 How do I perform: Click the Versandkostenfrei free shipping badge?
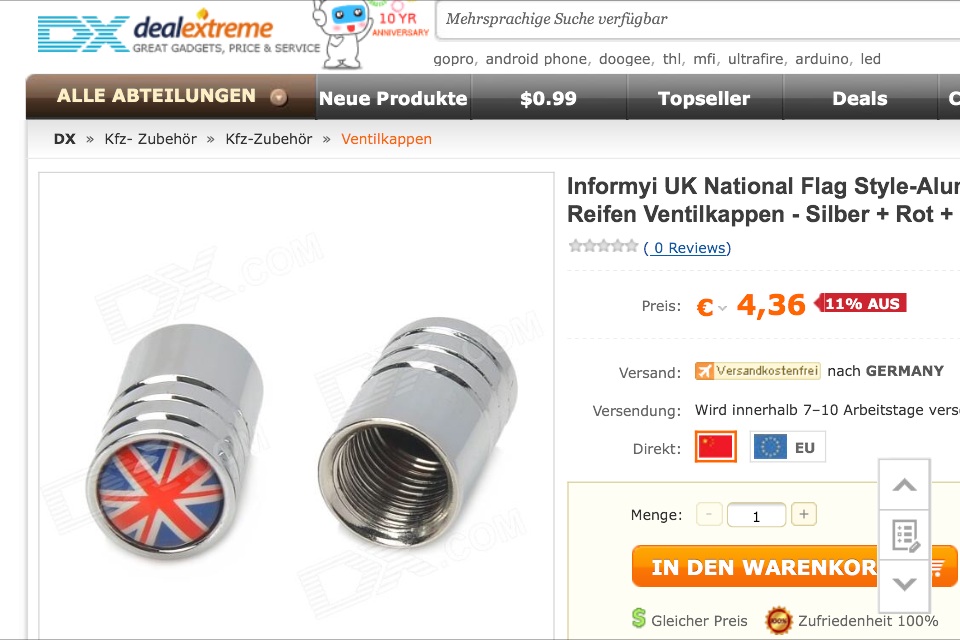coord(757,371)
